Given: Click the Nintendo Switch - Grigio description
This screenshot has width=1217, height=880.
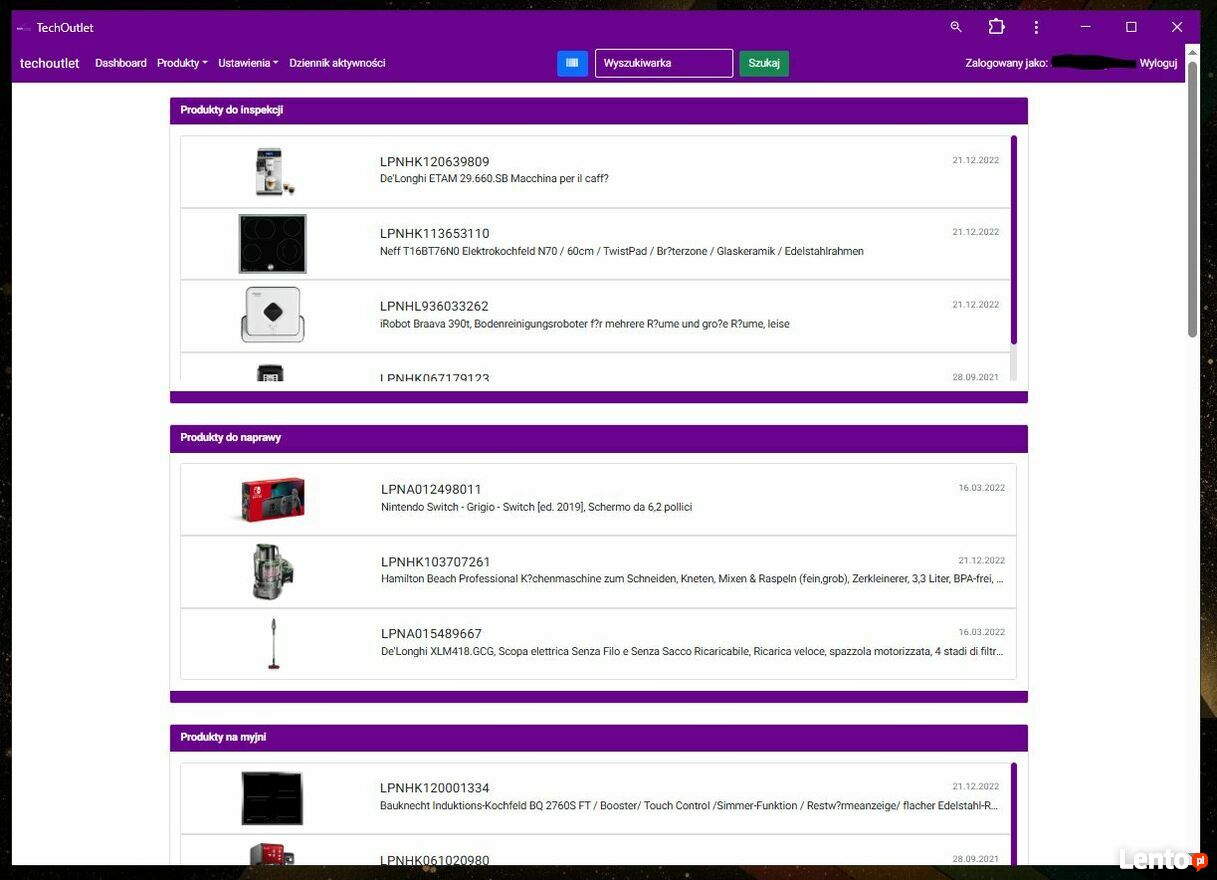Looking at the screenshot, I should (x=537, y=507).
